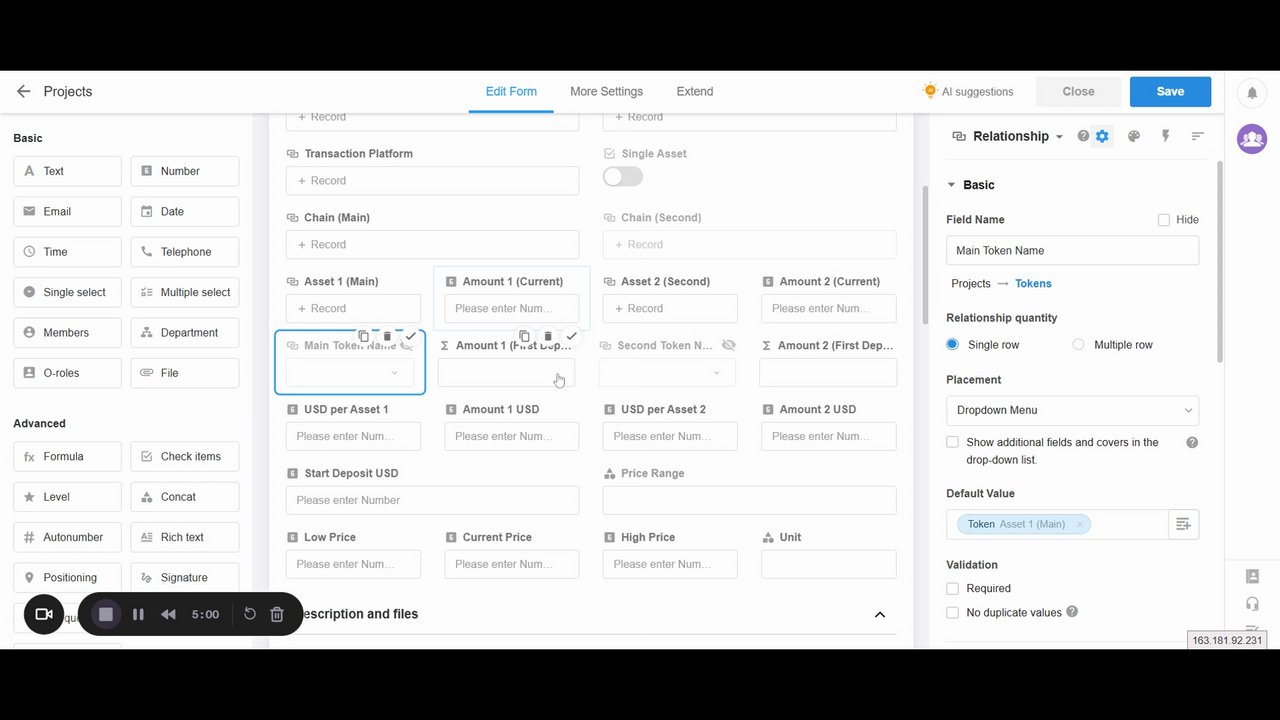This screenshot has height=720, width=1280.
Task: Duplicate the Main Token Name field
Action: tap(364, 337)
